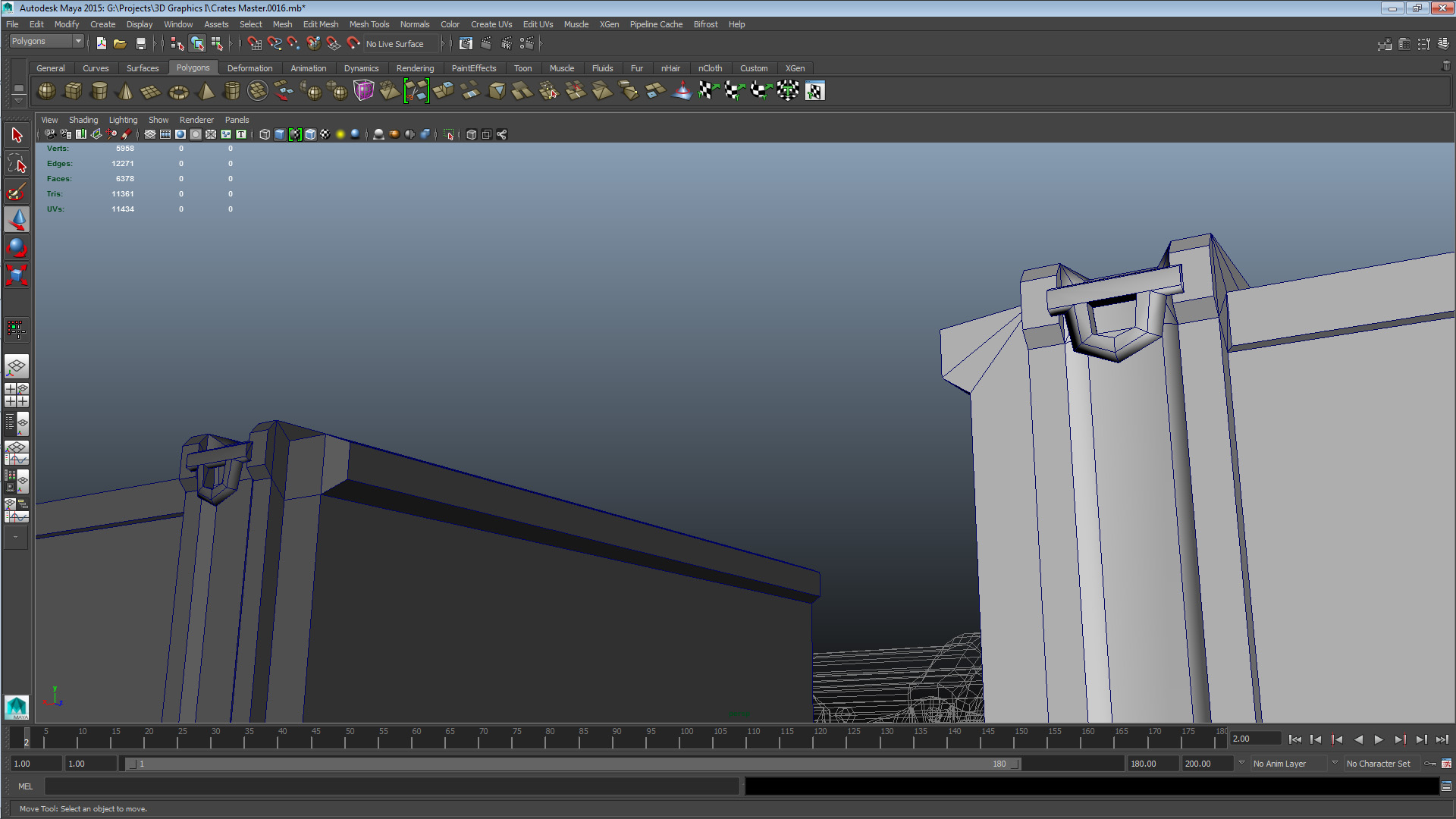Expand the No Character Set dropdown arrow
Screen dimensions: 1456x819
(x=1335, y=763)
